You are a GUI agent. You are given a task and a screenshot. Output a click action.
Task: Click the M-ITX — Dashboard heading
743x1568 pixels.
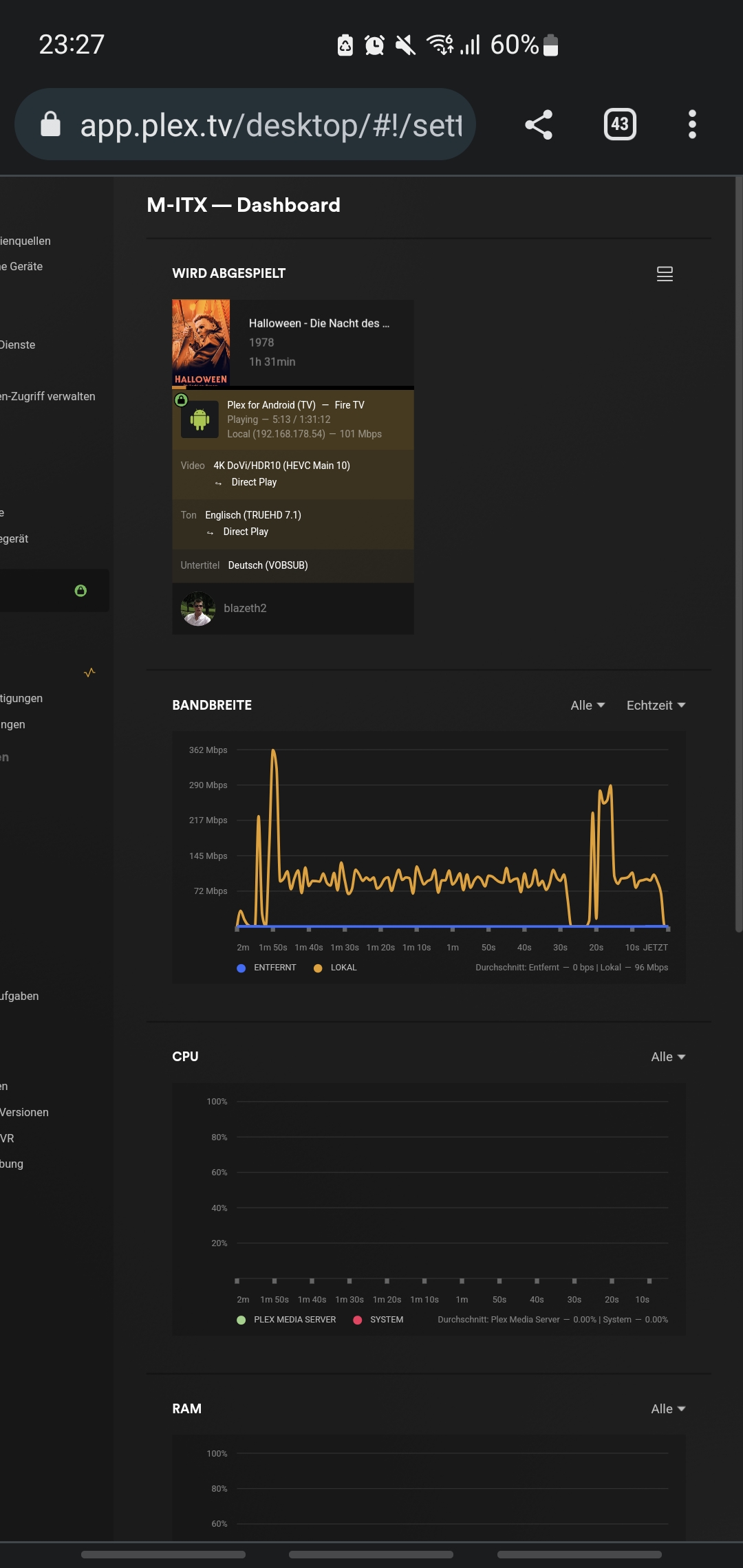point(244,205)
